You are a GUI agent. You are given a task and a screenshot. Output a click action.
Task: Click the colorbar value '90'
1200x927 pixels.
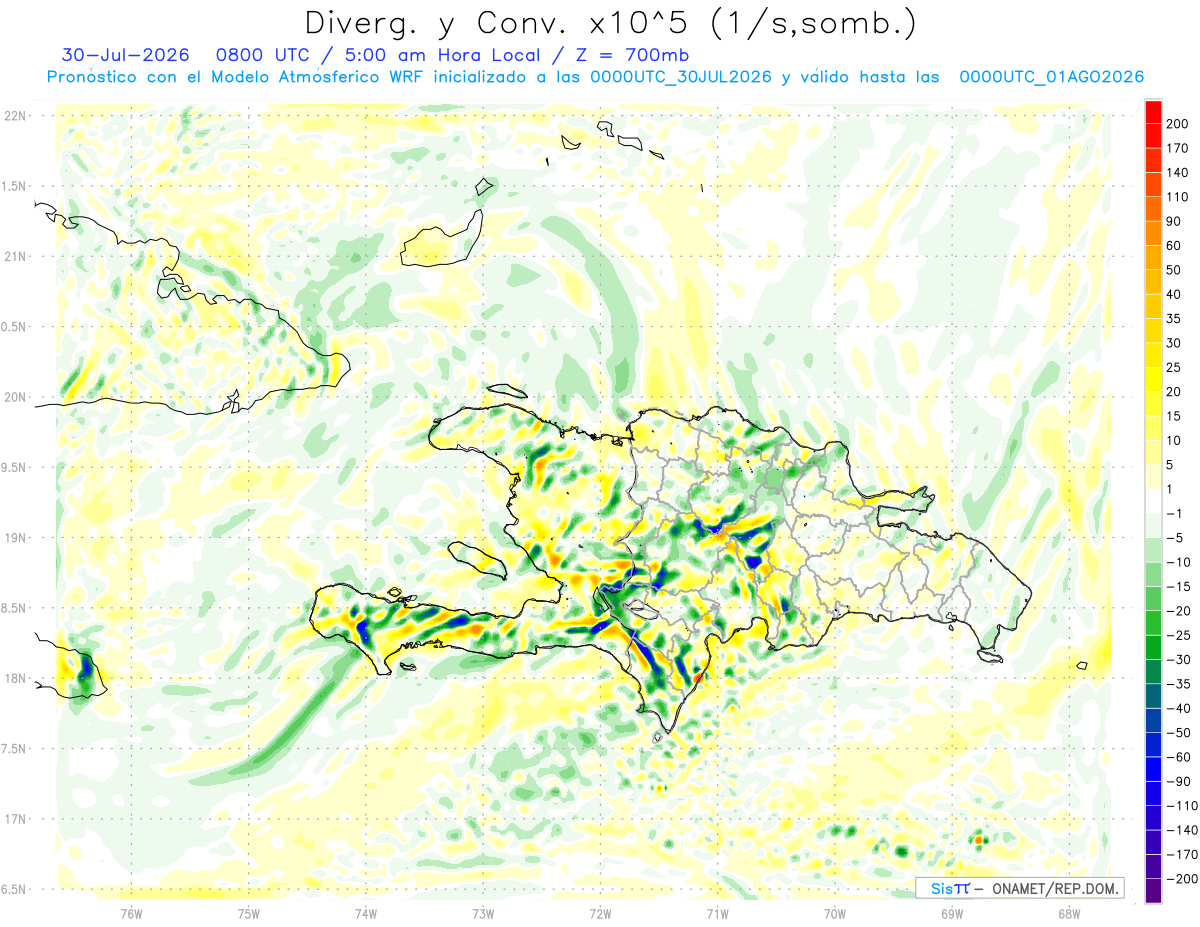(x=1174, y=222)
